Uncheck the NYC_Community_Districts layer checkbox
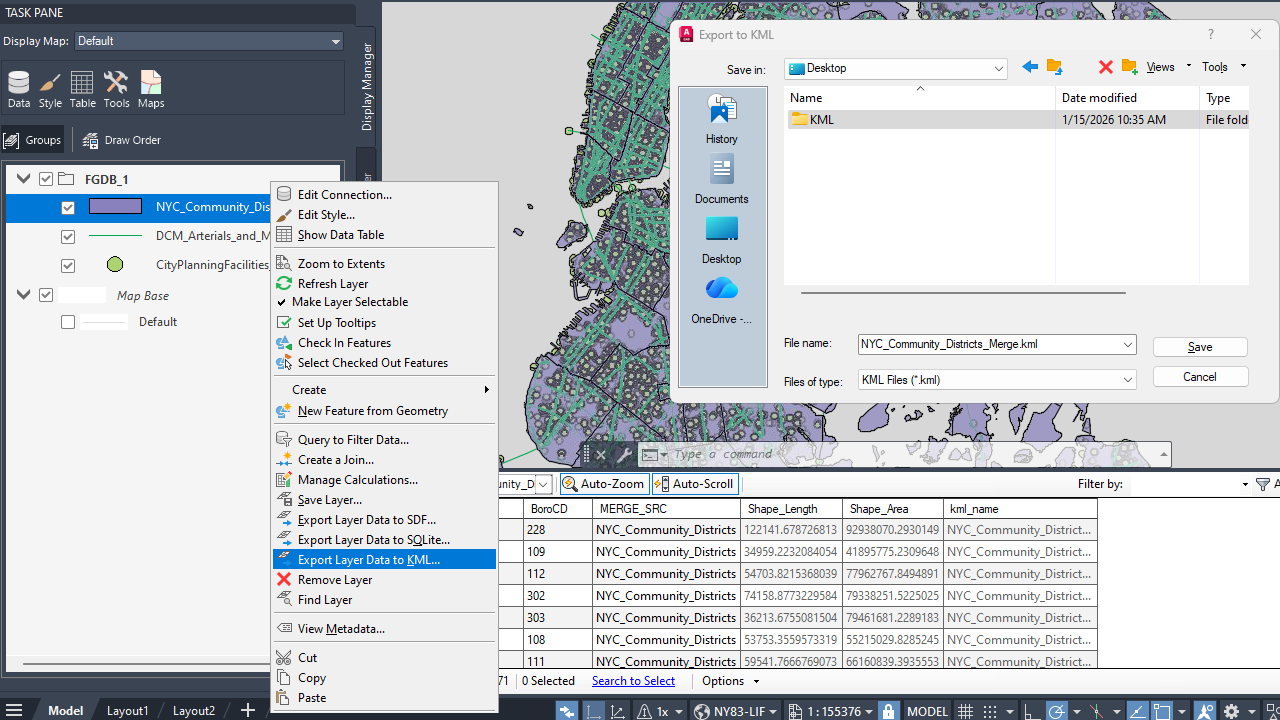This screenshot has height=720, width=1280. point(68,208)
